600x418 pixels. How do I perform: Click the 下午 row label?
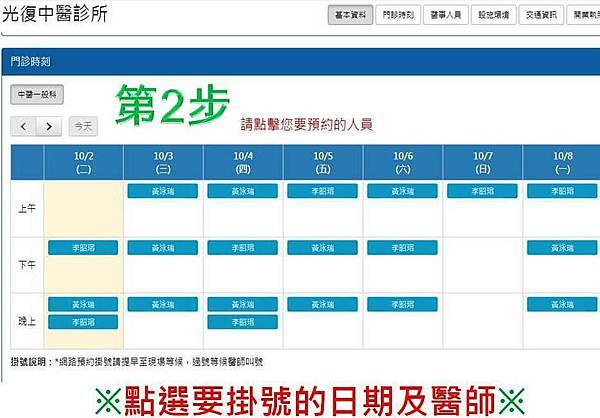pyautogui.click(x=27, y=265)
